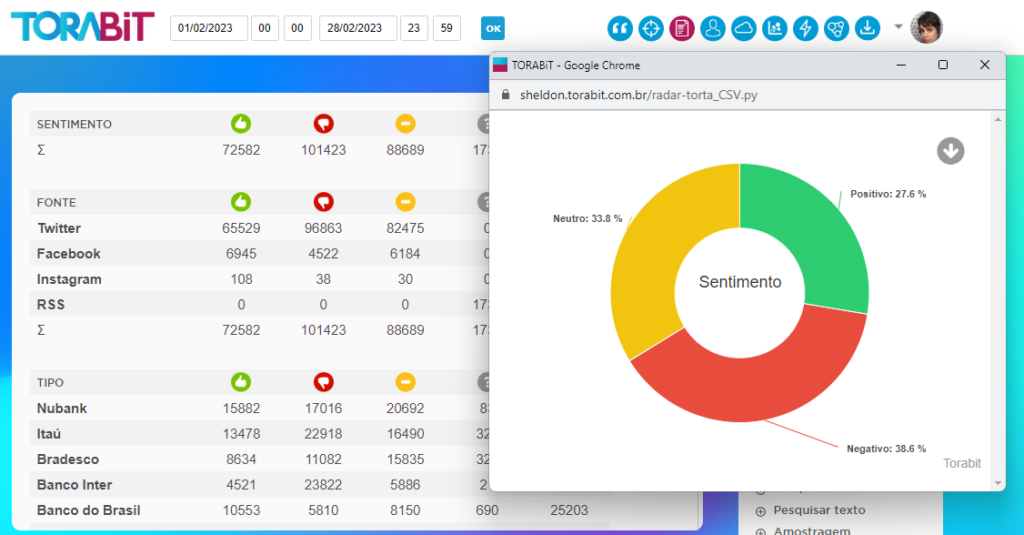This screenshot has width=1024, height=535.
Task: Select the Twitter source row label
Action: pos(59,228)
